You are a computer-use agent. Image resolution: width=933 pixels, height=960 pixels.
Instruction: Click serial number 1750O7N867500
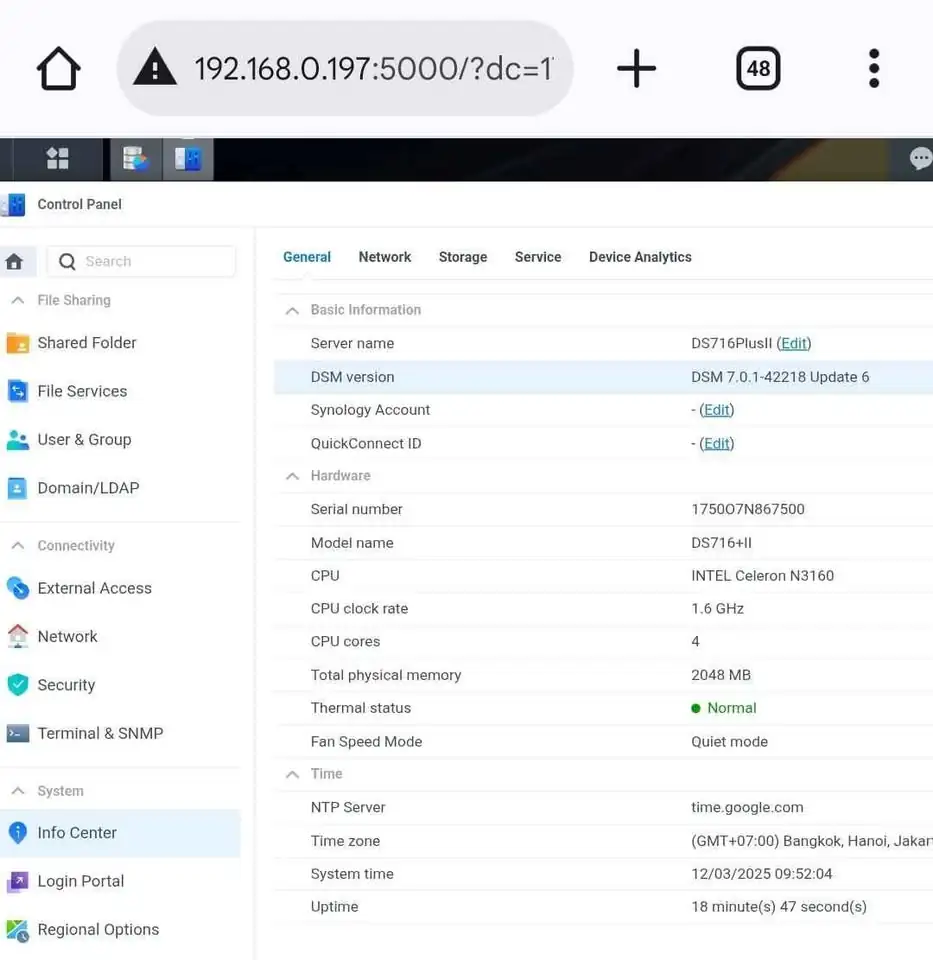pyautogui.click(x=748, y=509)
